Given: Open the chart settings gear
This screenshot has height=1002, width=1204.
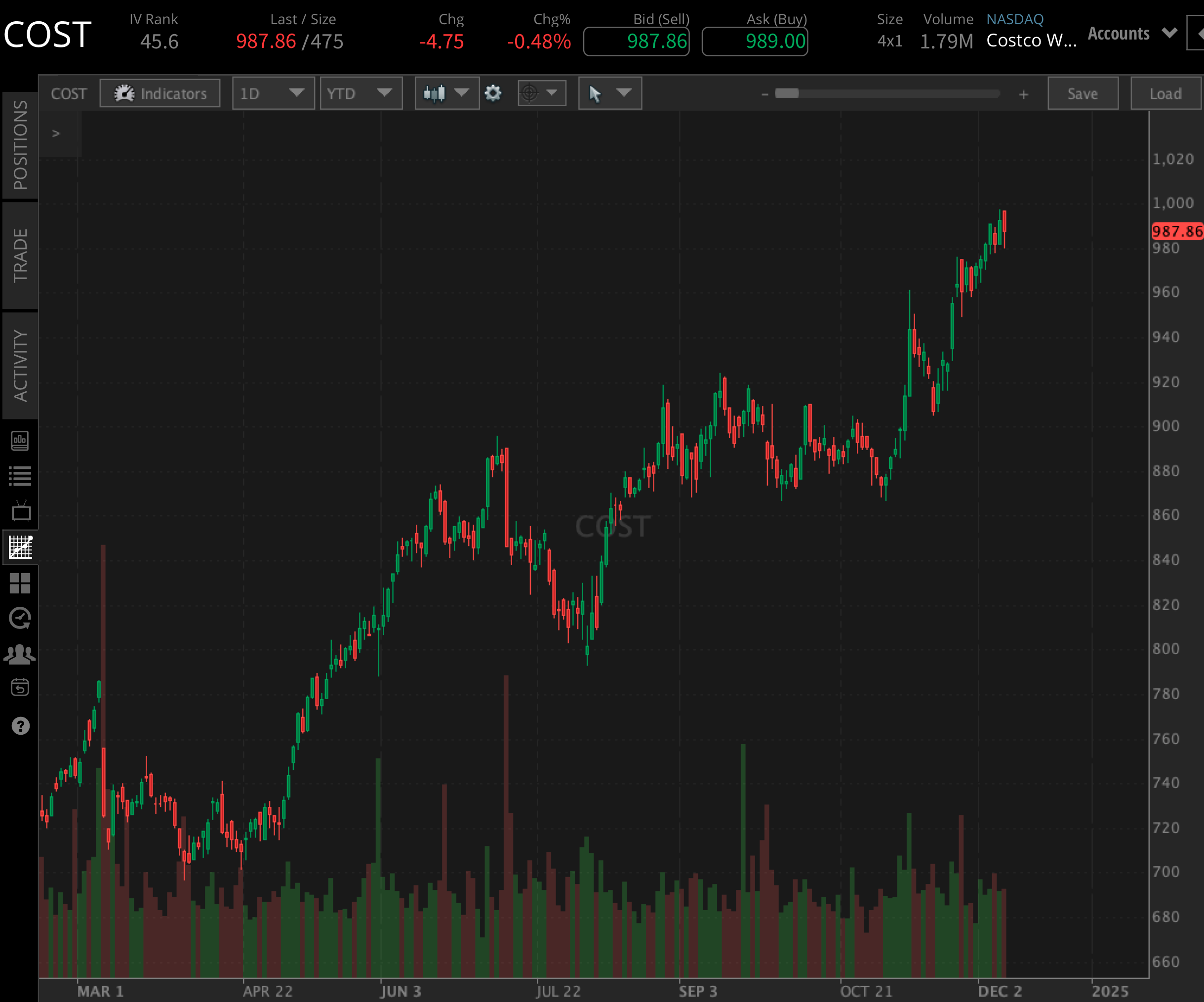Looking at the screenshot, I should click(493, 93).
